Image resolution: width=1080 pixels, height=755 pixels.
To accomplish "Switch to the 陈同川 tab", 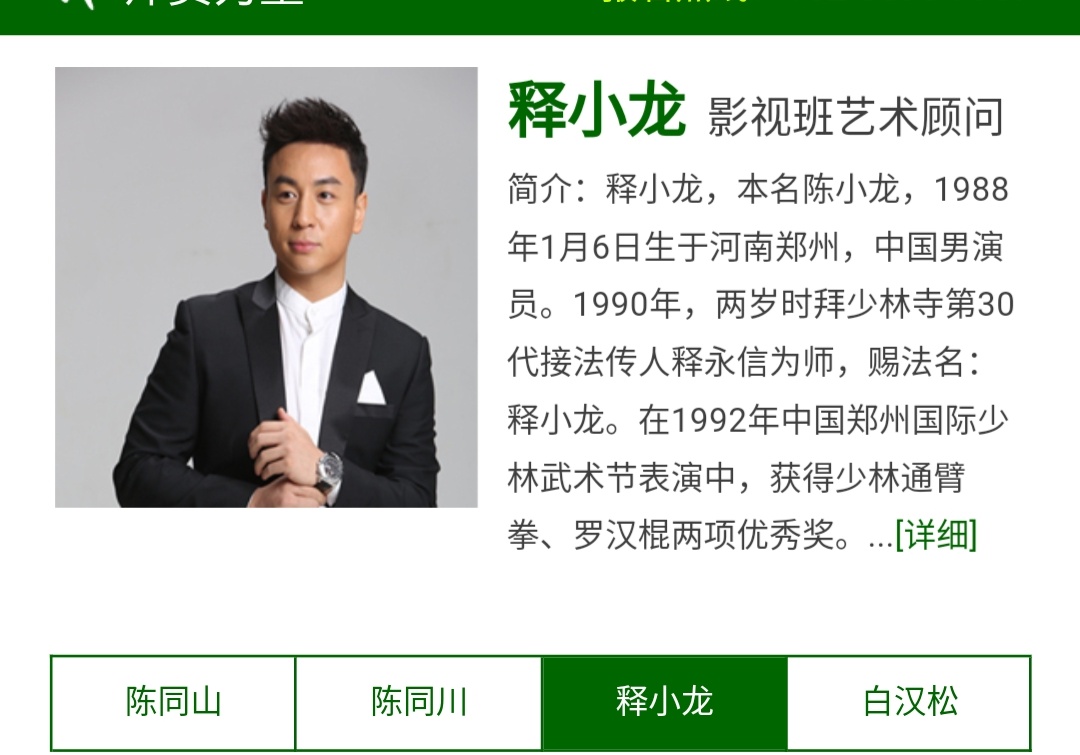I will click(x=419, y=703).
